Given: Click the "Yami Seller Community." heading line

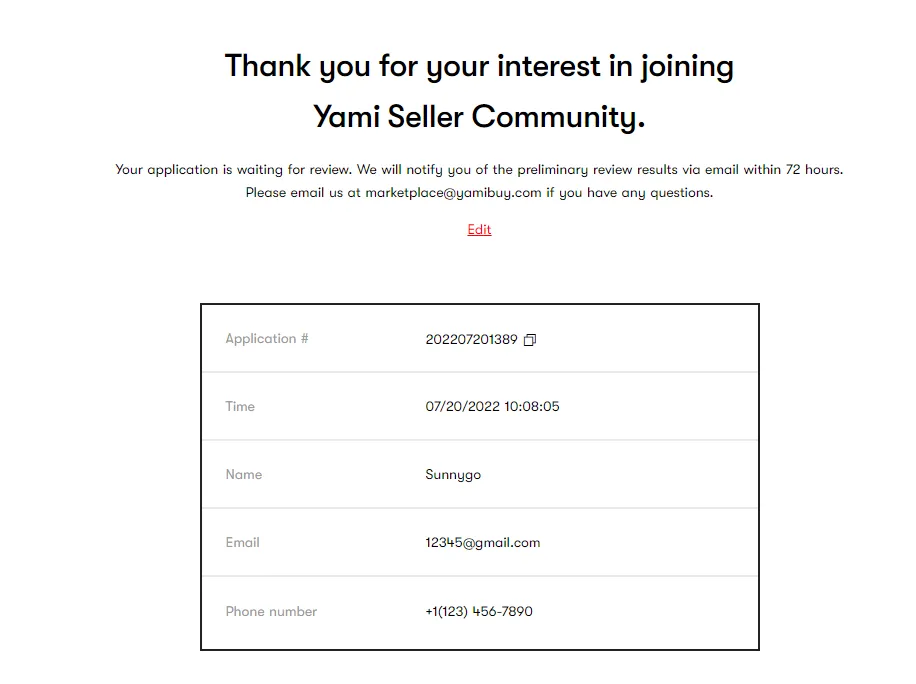Looking at the screenshot, I should (479, 117).
